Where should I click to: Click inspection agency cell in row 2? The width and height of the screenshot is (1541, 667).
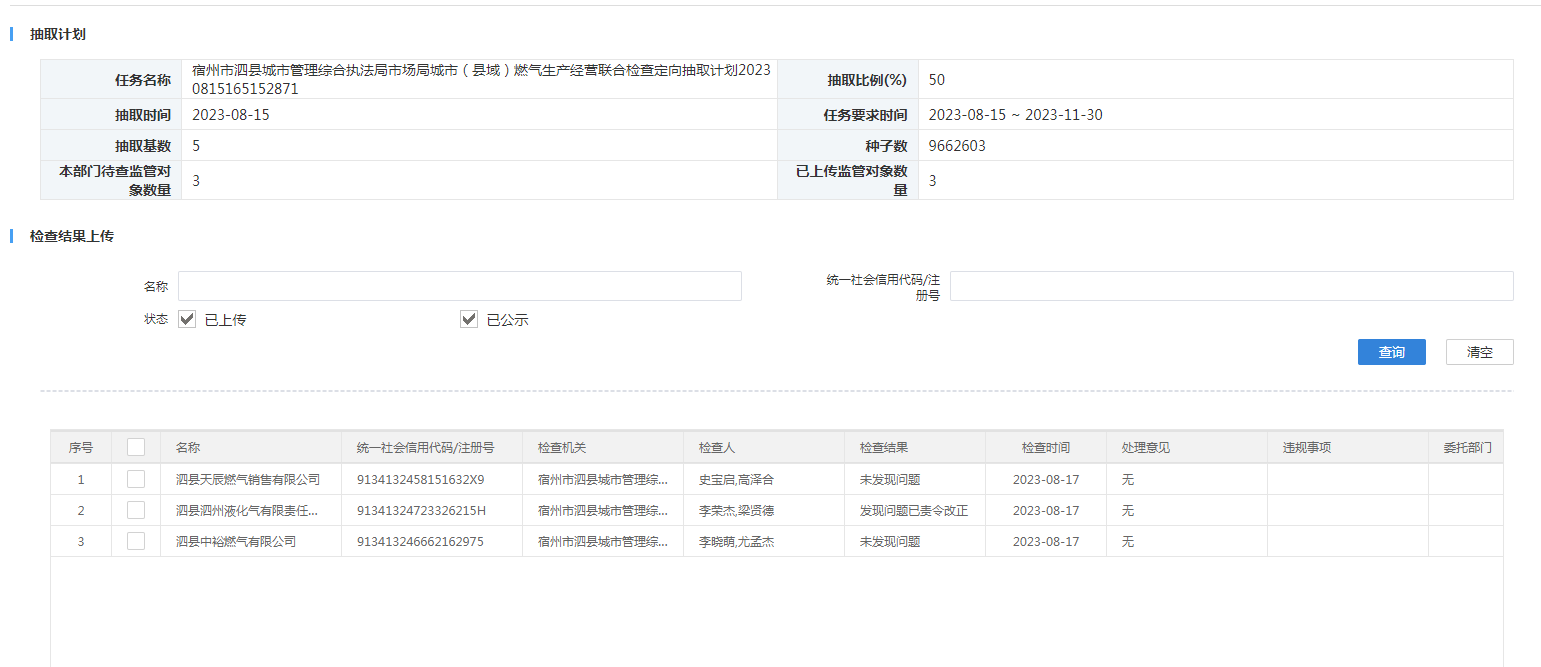click(603, 511)
